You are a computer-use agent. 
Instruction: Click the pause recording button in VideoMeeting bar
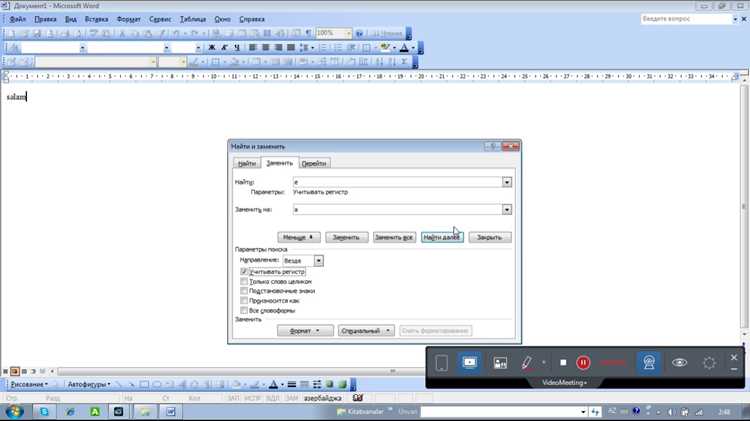point(583,363)
